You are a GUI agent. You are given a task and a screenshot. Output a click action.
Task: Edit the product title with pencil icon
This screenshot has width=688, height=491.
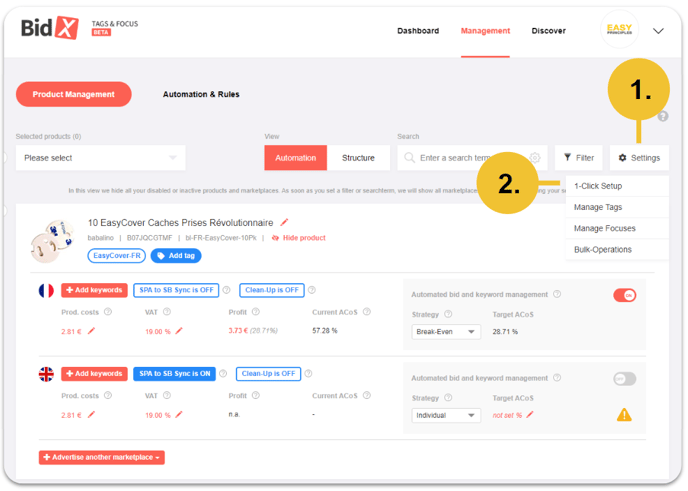(284, 222)
